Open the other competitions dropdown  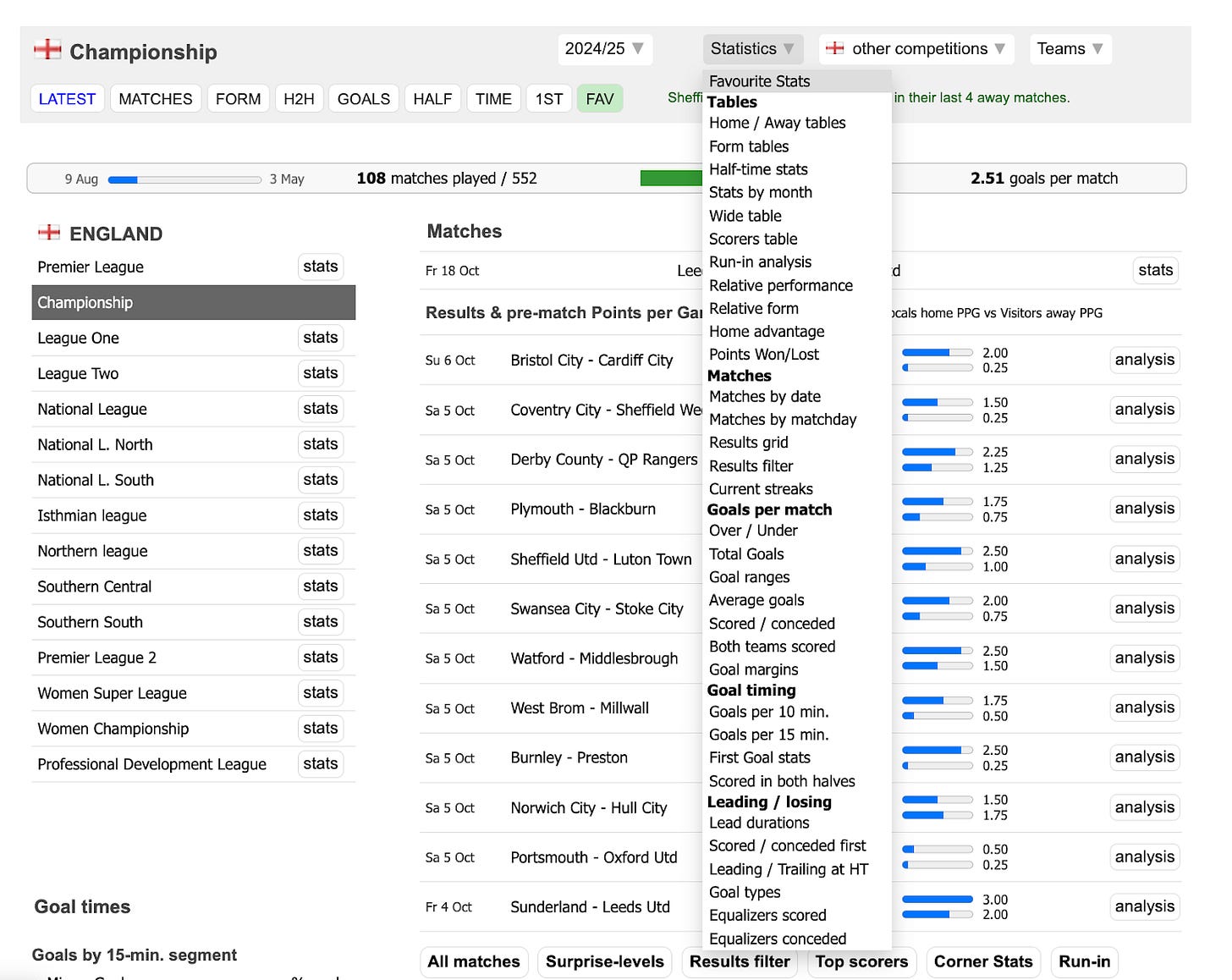pyautogui.click(x=916, y=49)
